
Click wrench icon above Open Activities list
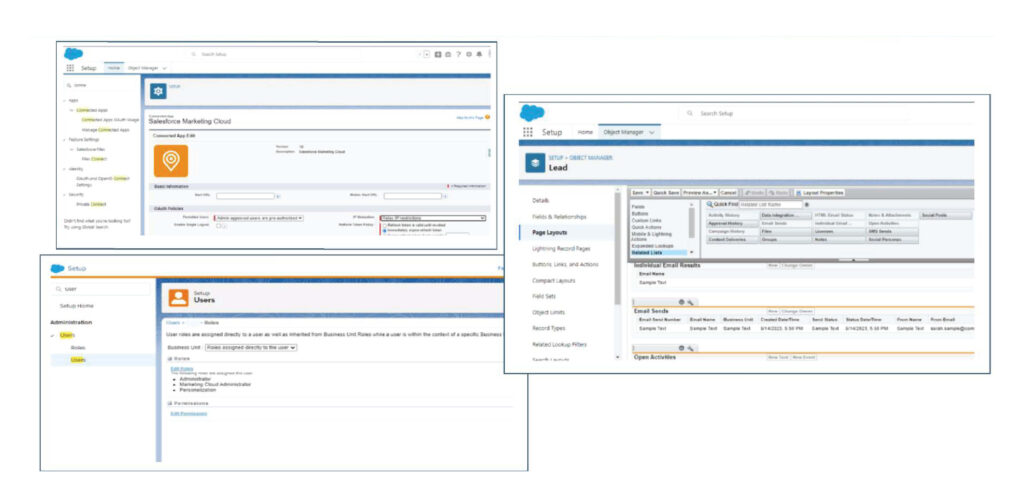pos(690,348)
